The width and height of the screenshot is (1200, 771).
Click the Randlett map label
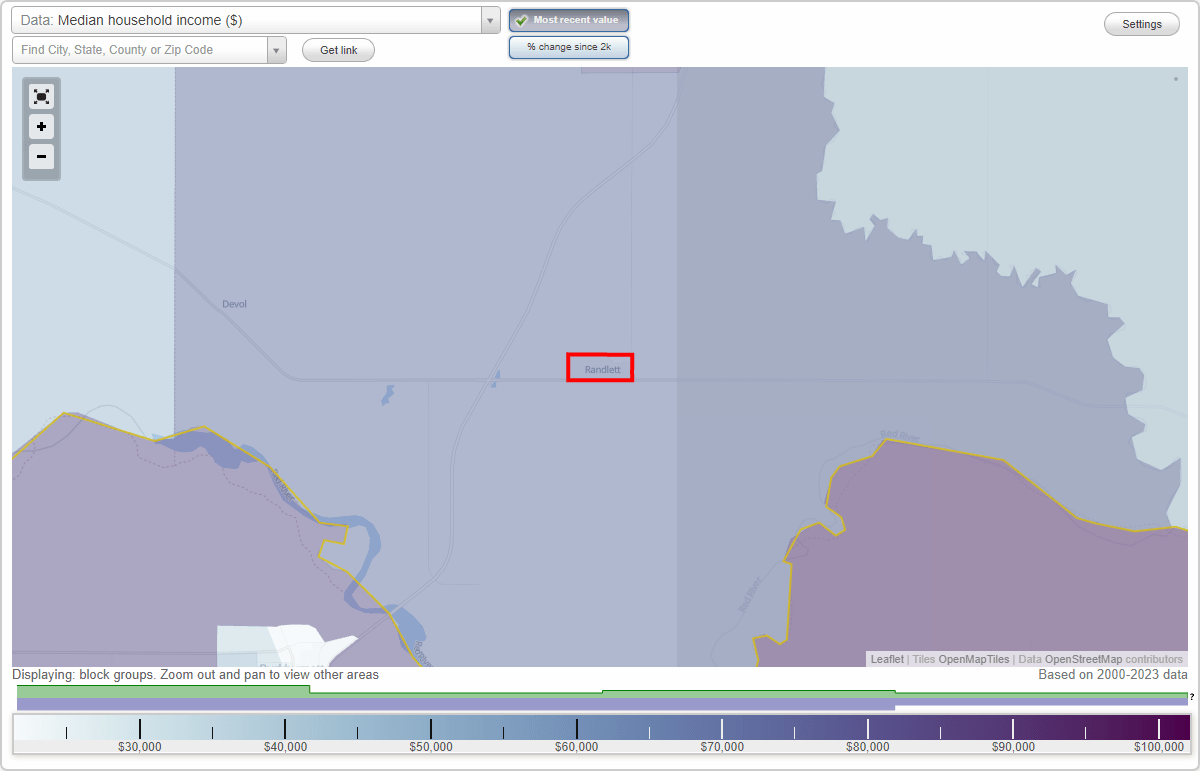pyautogui.click(x=600, y=368)
